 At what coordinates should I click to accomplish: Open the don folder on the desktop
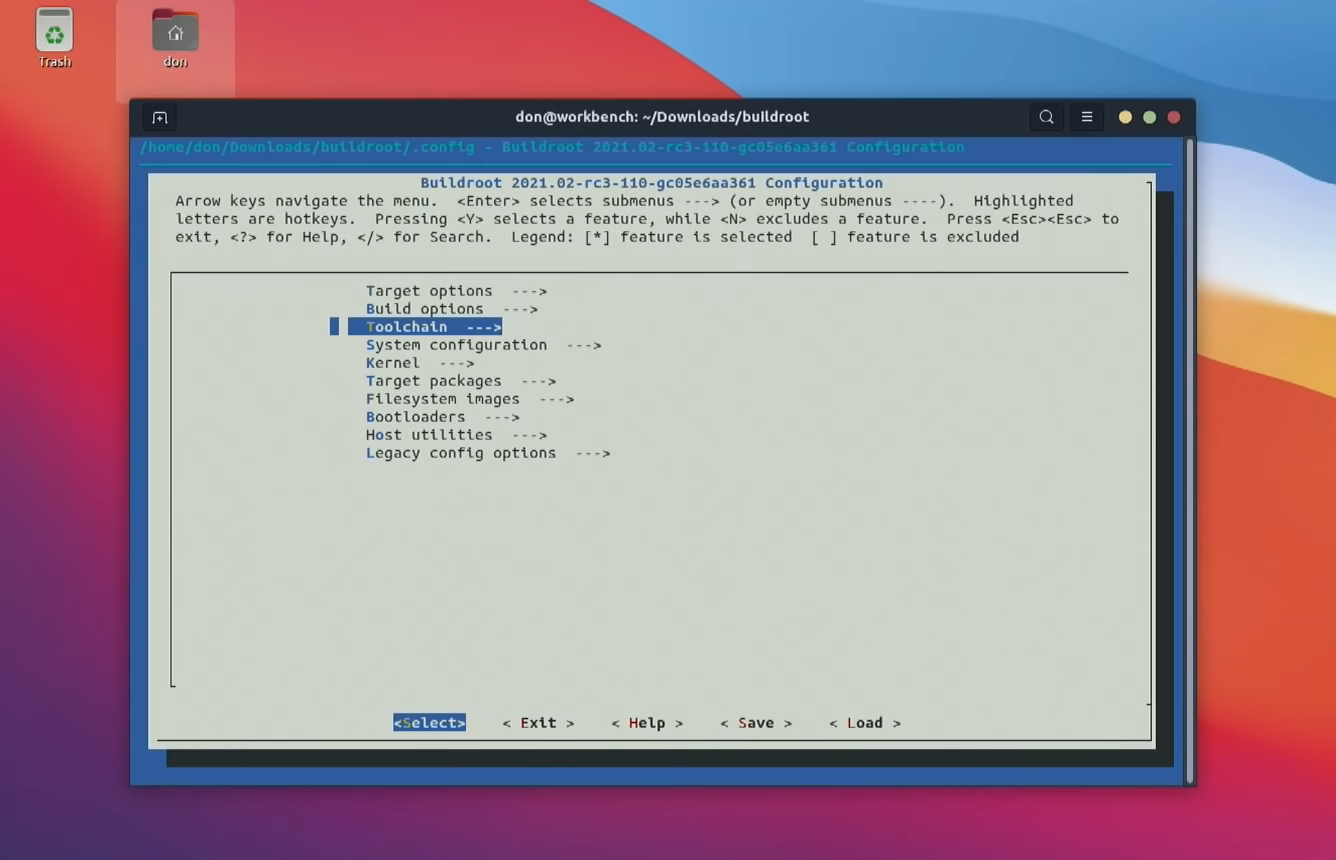pyautogui.click(x=174, y=32)
